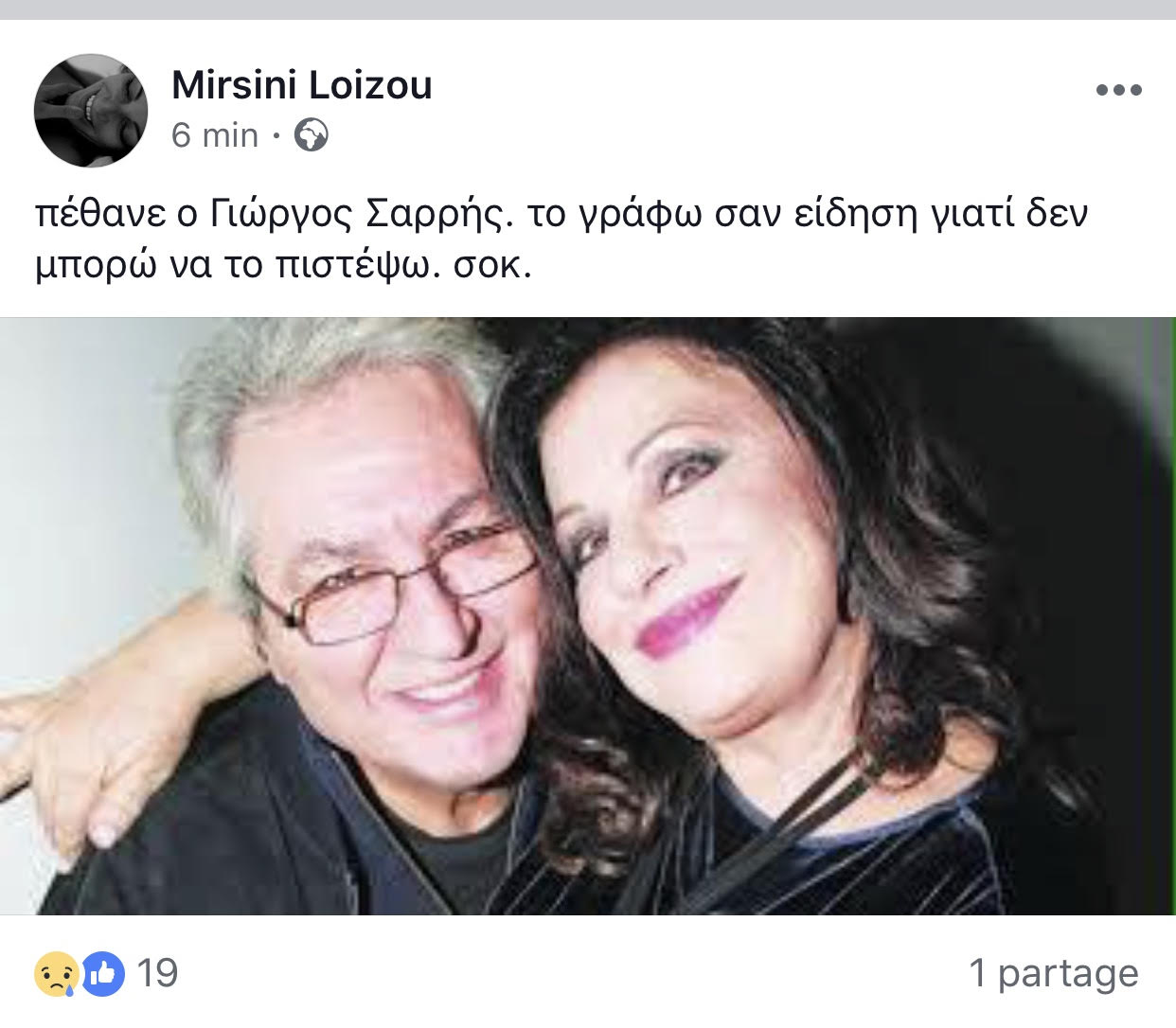Open the three-dot post options menu
The image size is (1176, 1028).
pyautogui.click(x=1118, y=91)
